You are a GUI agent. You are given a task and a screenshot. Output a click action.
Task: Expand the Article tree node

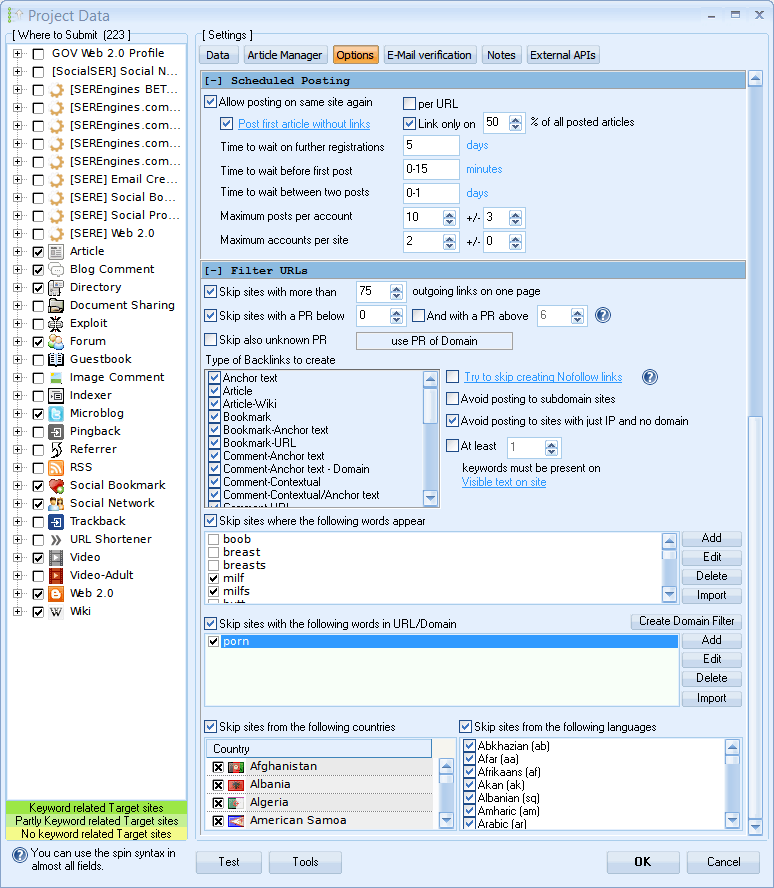[x=17, y=251]
